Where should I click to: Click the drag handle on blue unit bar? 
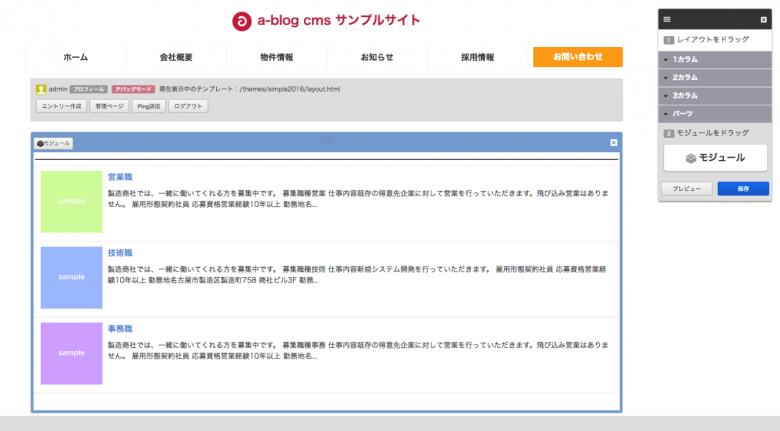326,141
